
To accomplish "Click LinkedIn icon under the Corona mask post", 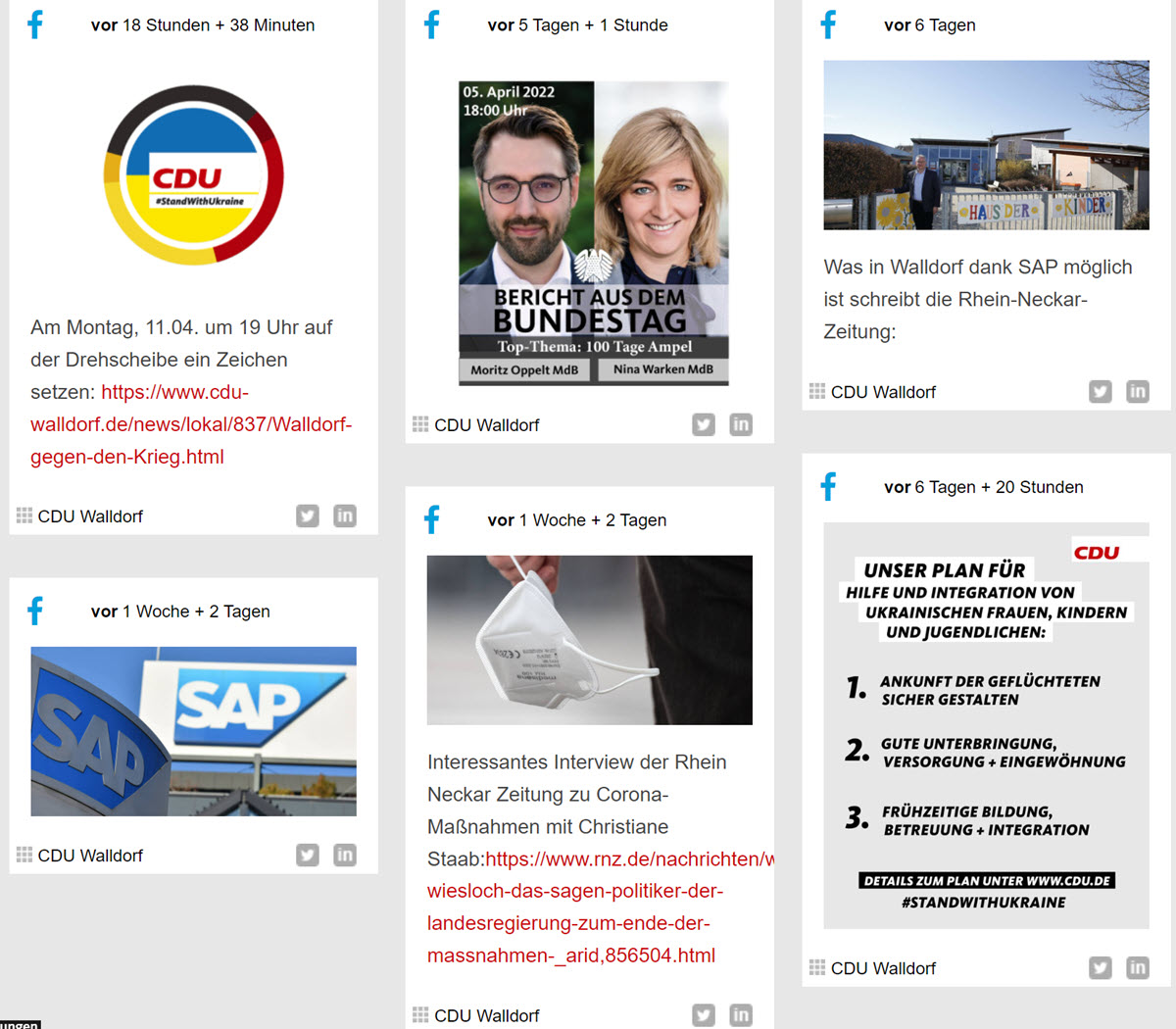I will pyautogui.click(x=741, y=1015).
